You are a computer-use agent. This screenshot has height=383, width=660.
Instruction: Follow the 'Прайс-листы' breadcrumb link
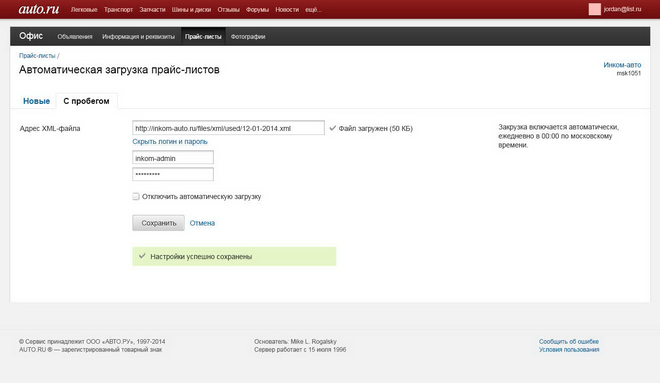pyautogui.click(x=37, y=56)
